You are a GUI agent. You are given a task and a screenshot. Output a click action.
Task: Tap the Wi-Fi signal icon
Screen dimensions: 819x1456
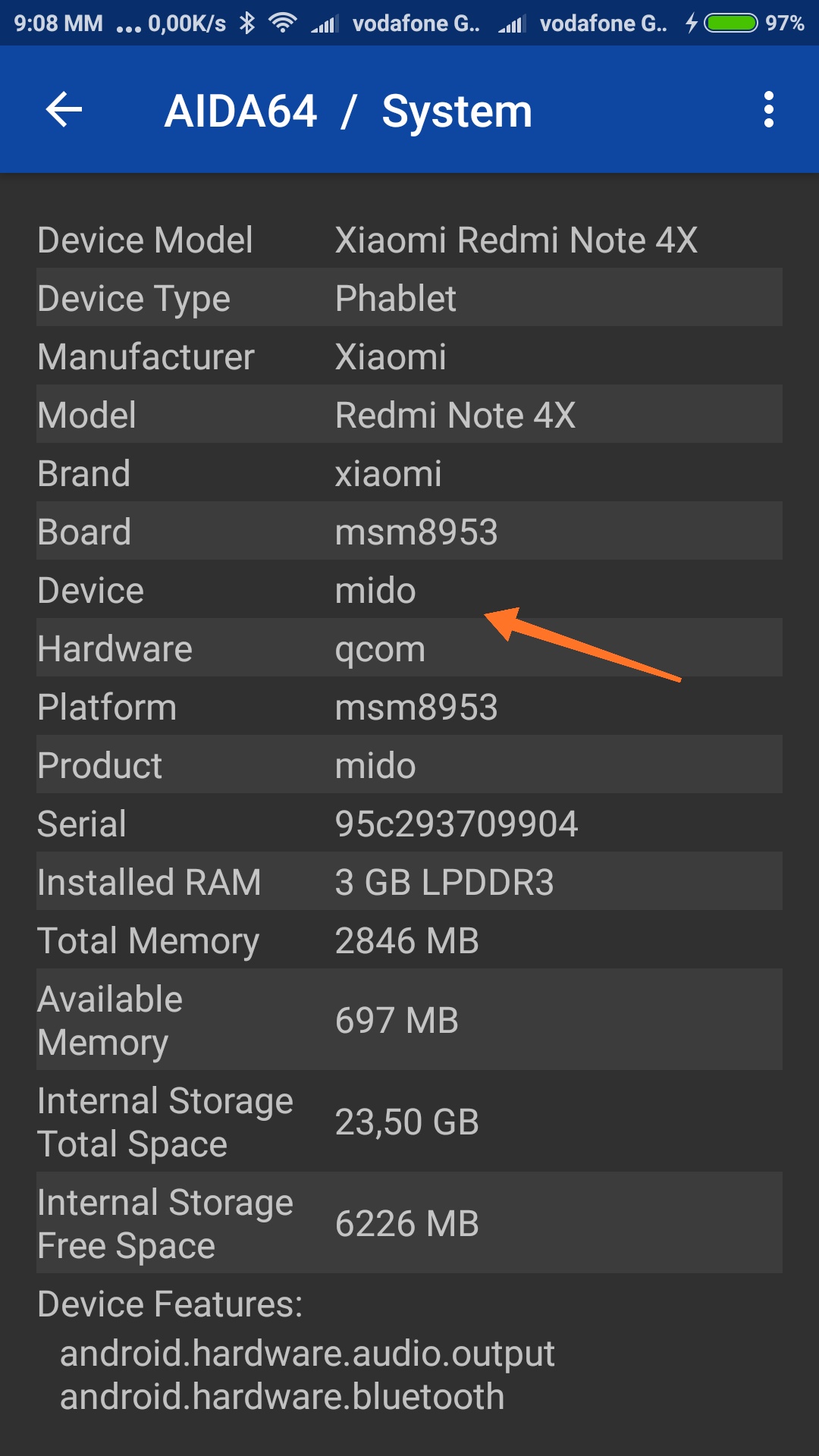click(x=283, y=24)
